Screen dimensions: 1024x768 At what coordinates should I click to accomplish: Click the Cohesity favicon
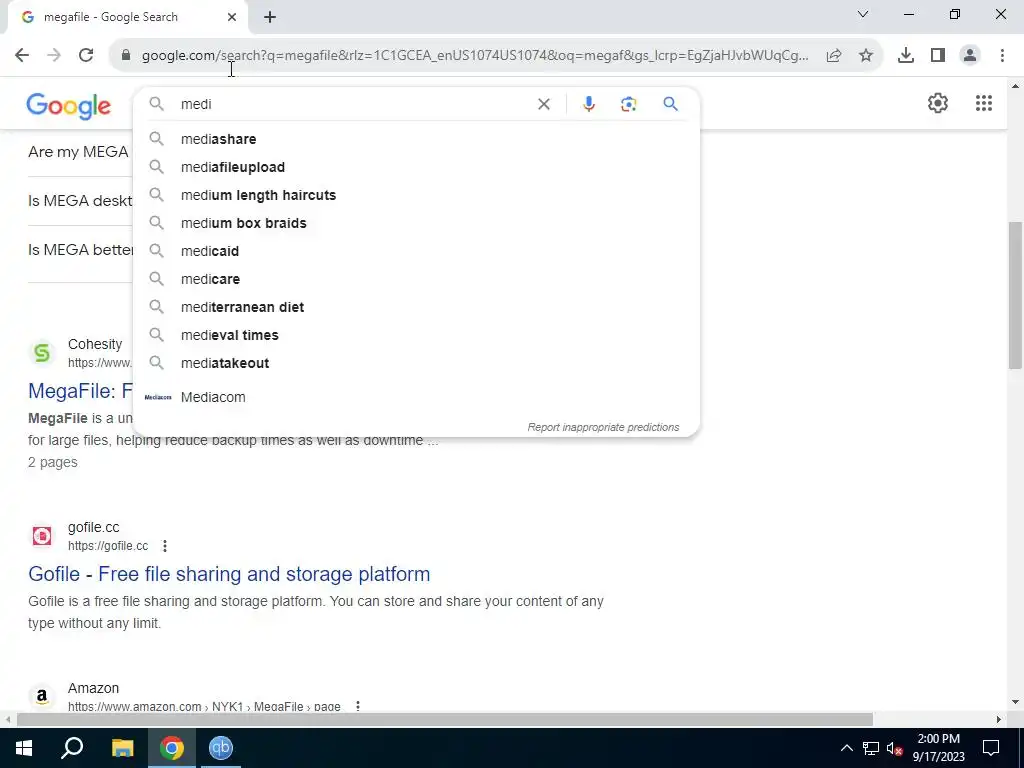coord(42,353)
